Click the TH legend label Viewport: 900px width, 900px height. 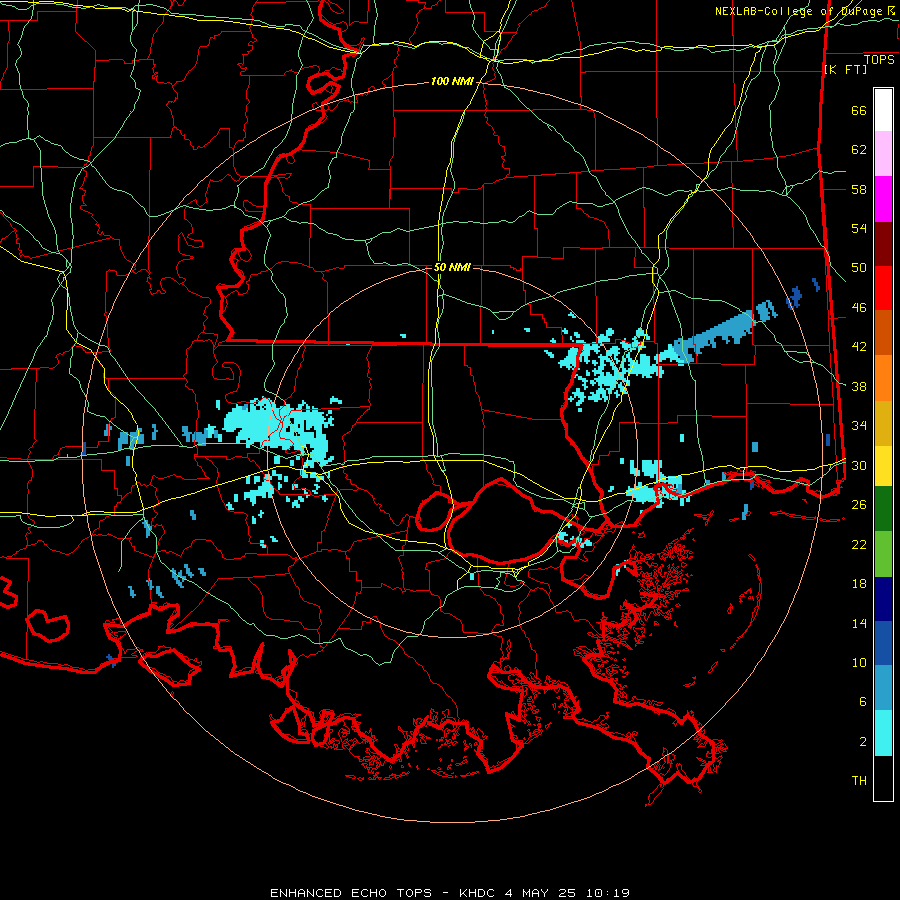[x=859, y=781]
